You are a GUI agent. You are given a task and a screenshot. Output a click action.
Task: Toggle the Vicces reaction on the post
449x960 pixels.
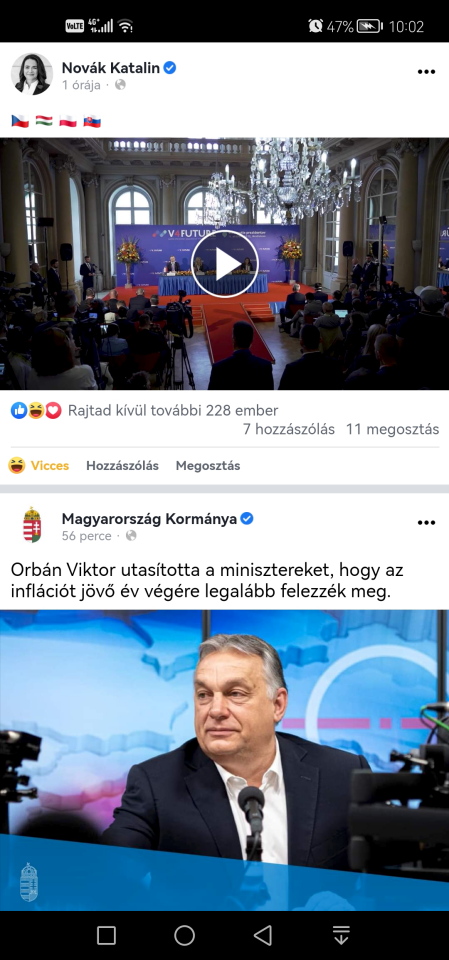click(39, 465)
